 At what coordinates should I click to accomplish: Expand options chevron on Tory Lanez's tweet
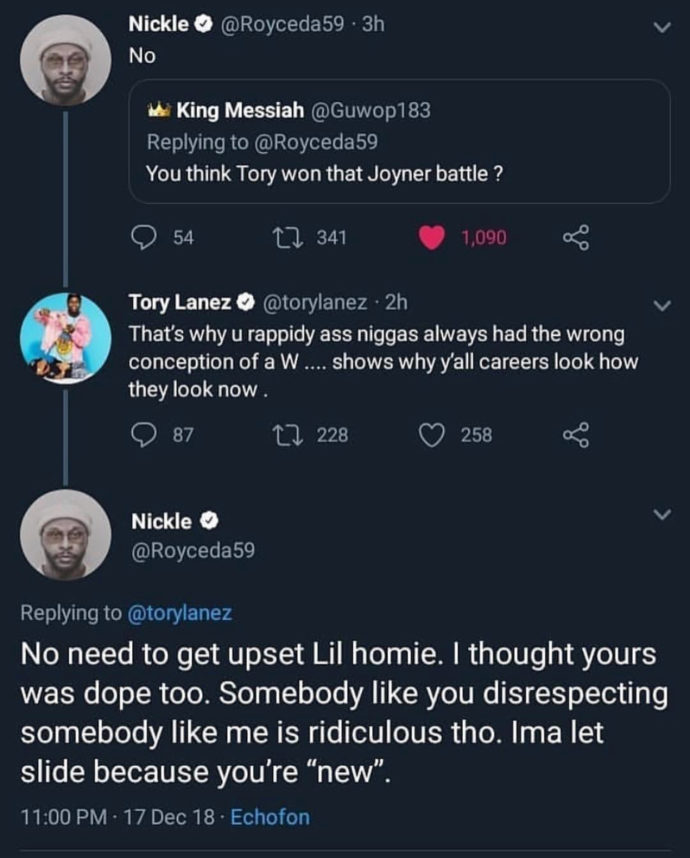[x=662, y=305]
